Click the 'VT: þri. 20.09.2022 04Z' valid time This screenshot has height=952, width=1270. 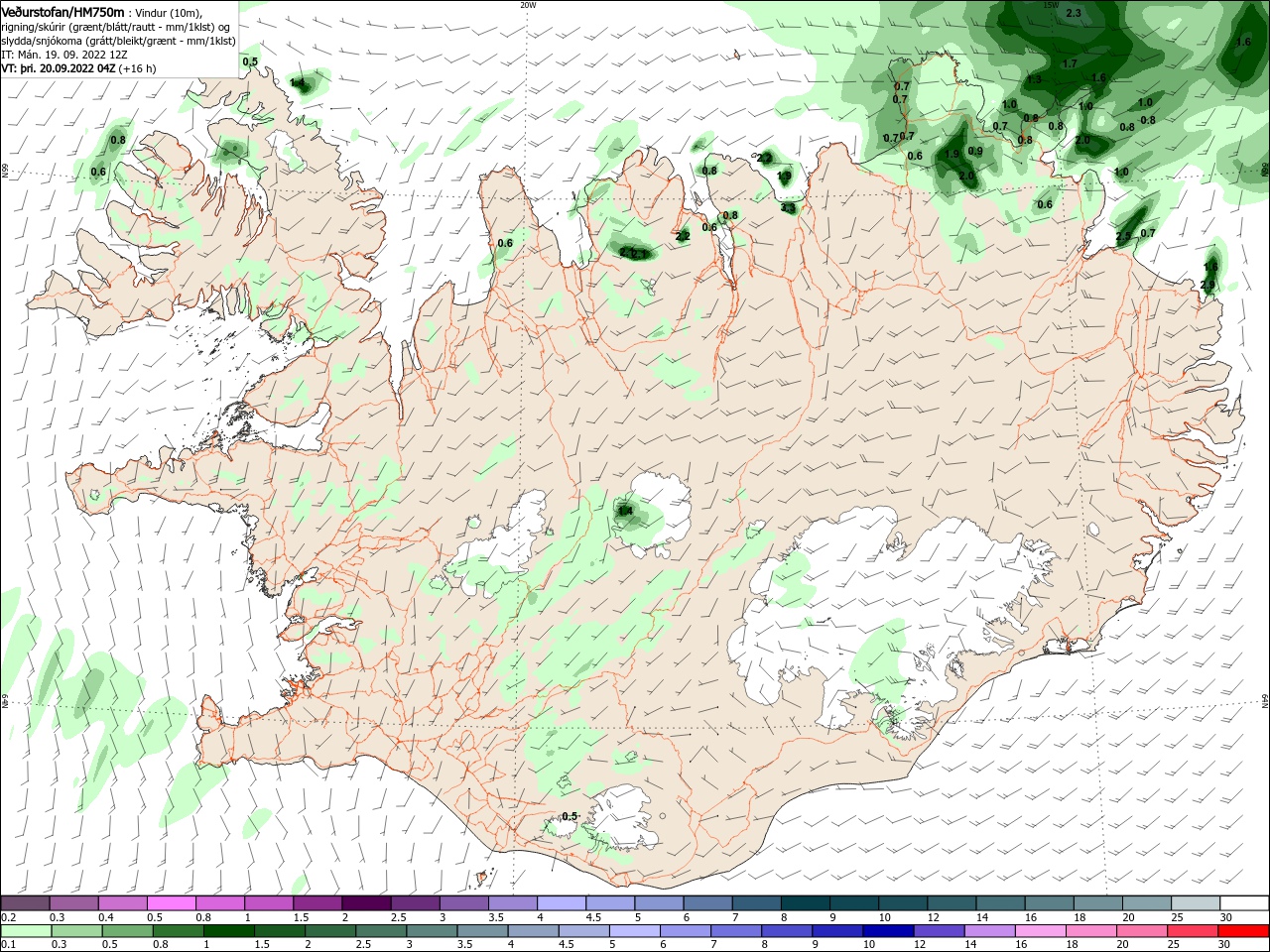click(59, 68)
